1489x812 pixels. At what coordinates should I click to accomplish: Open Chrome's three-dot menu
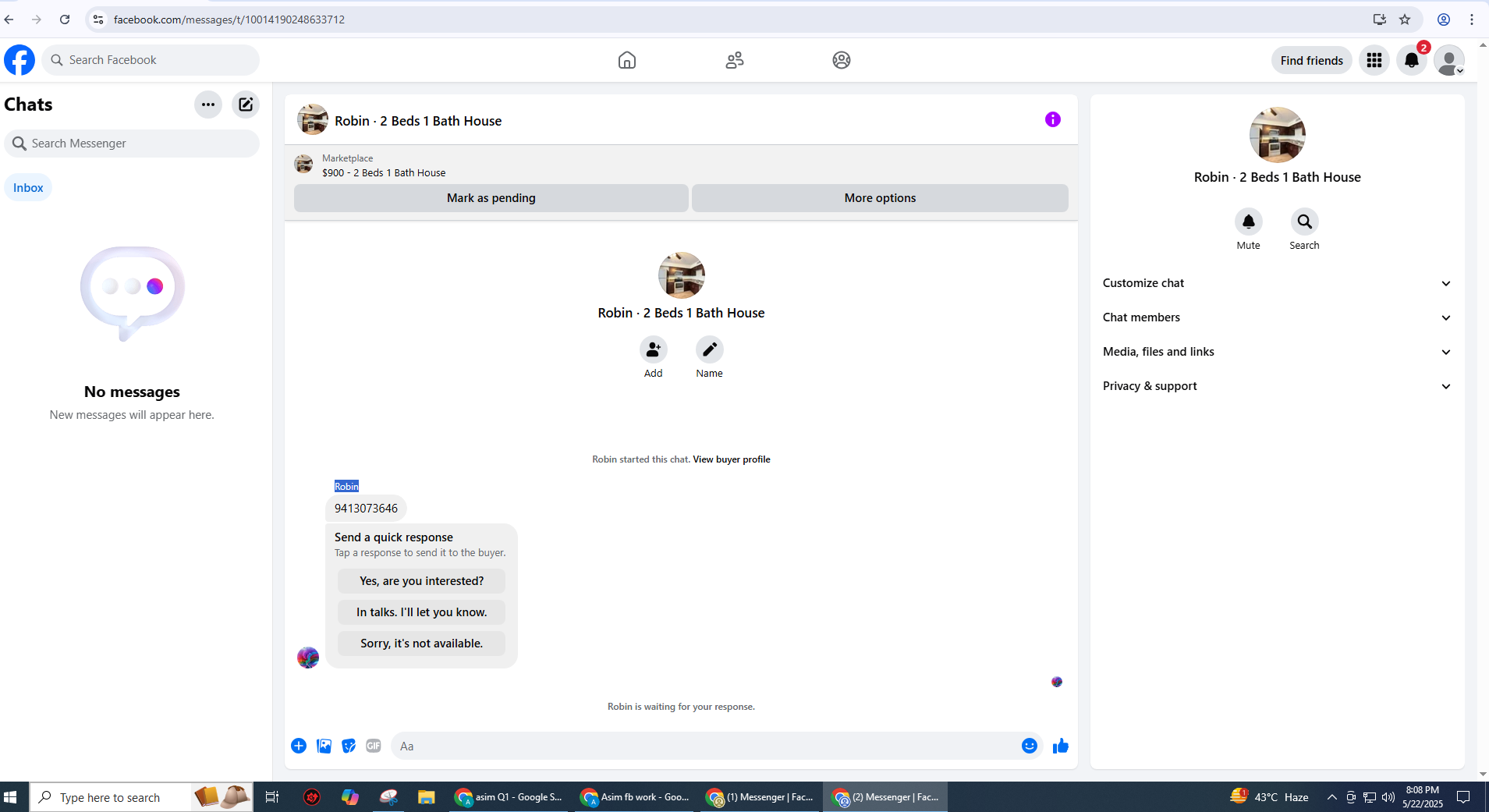[1472, 20]
